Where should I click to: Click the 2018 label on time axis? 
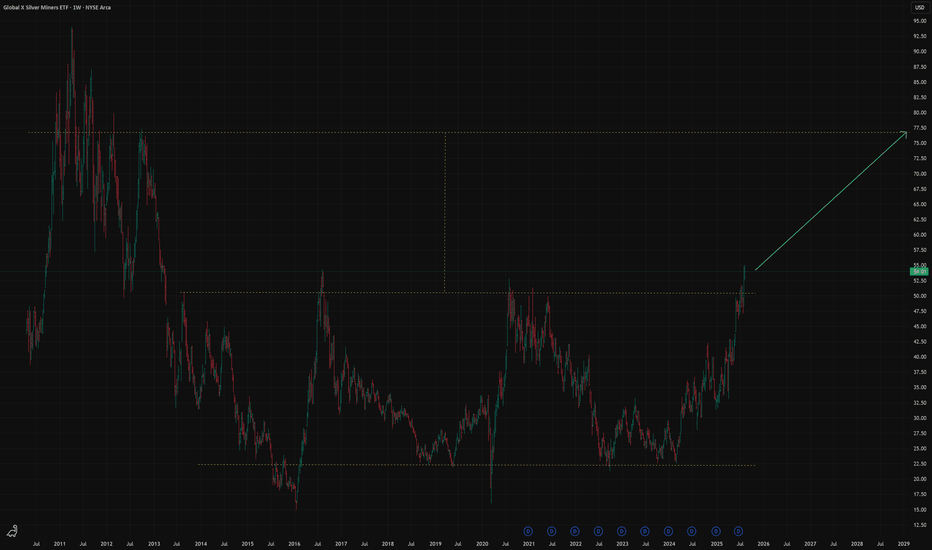pyautogui.click(x=388, y=543)
